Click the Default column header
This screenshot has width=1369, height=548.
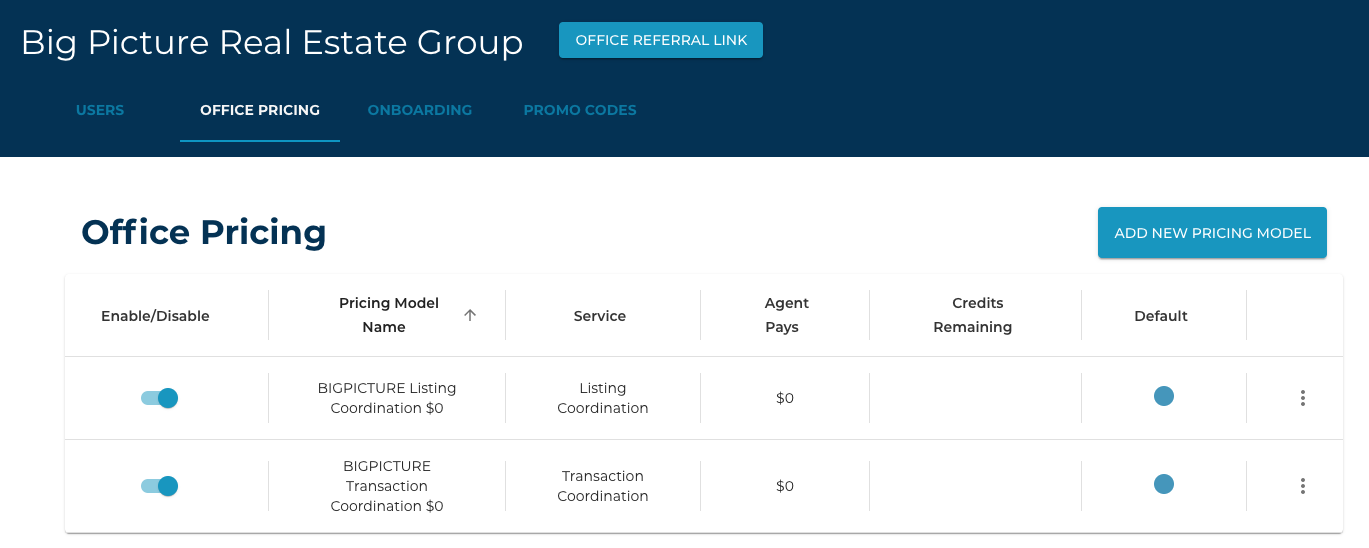click(1161, 316)
